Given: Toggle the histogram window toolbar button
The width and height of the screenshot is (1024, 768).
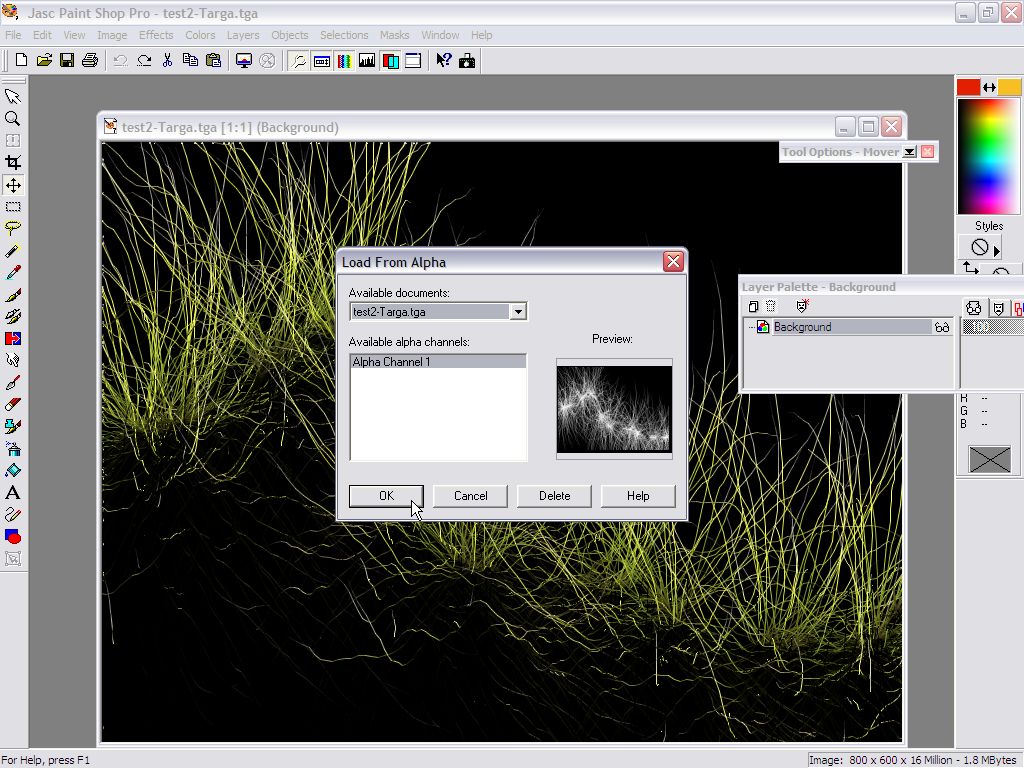Looking at the screenshot, I should coord(367,61).
